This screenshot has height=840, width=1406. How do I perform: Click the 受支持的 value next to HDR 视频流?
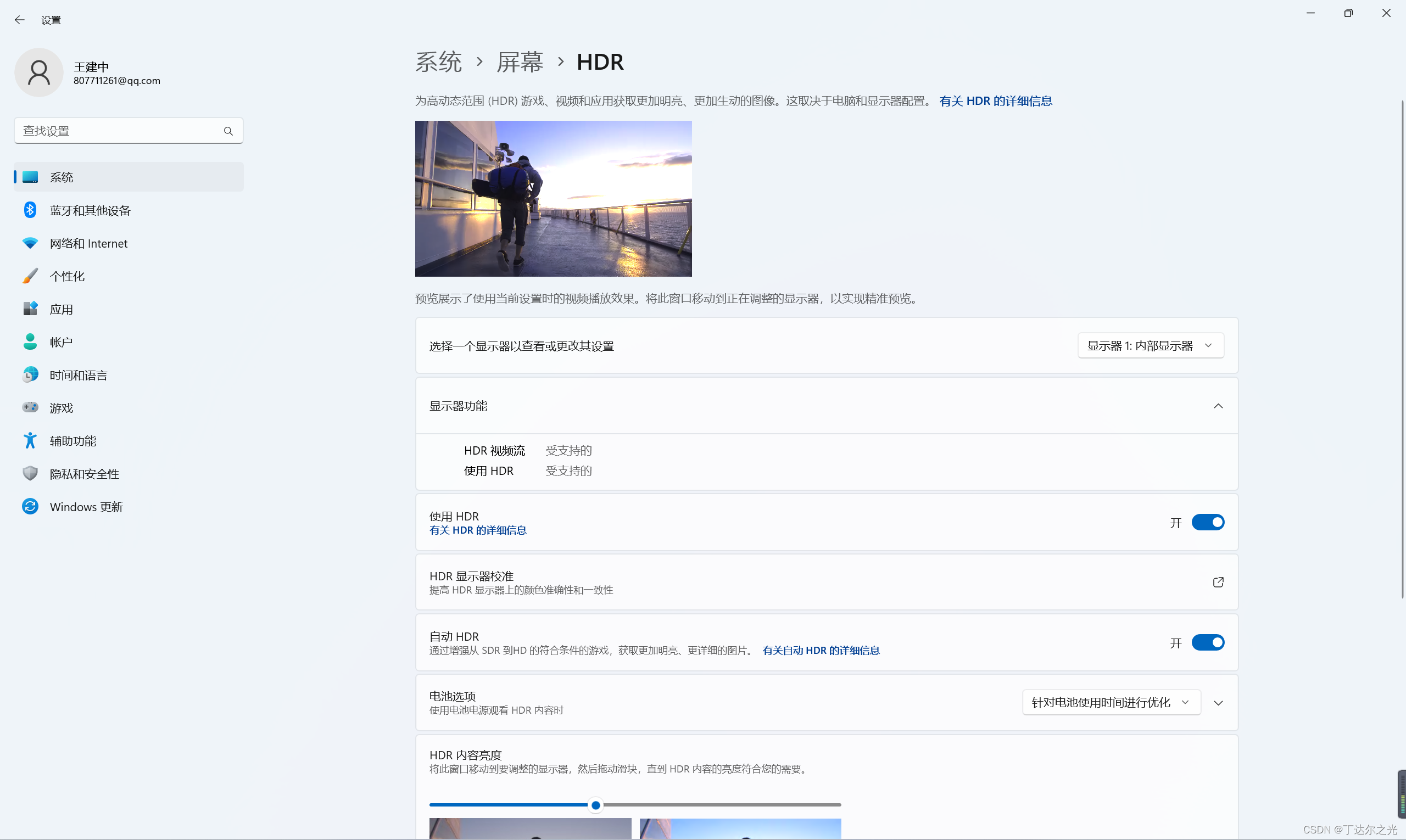click(x=568, y=451)
